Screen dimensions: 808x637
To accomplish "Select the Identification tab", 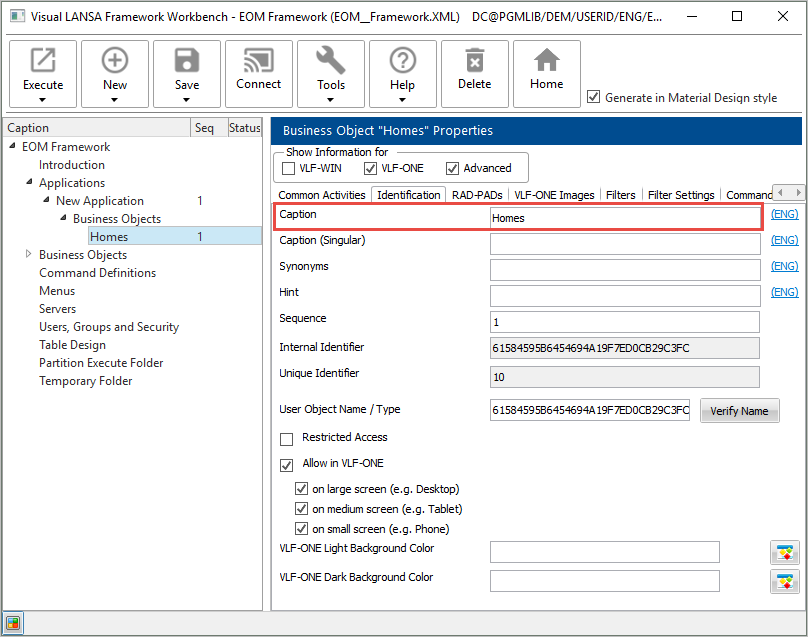I will point(409,195).
